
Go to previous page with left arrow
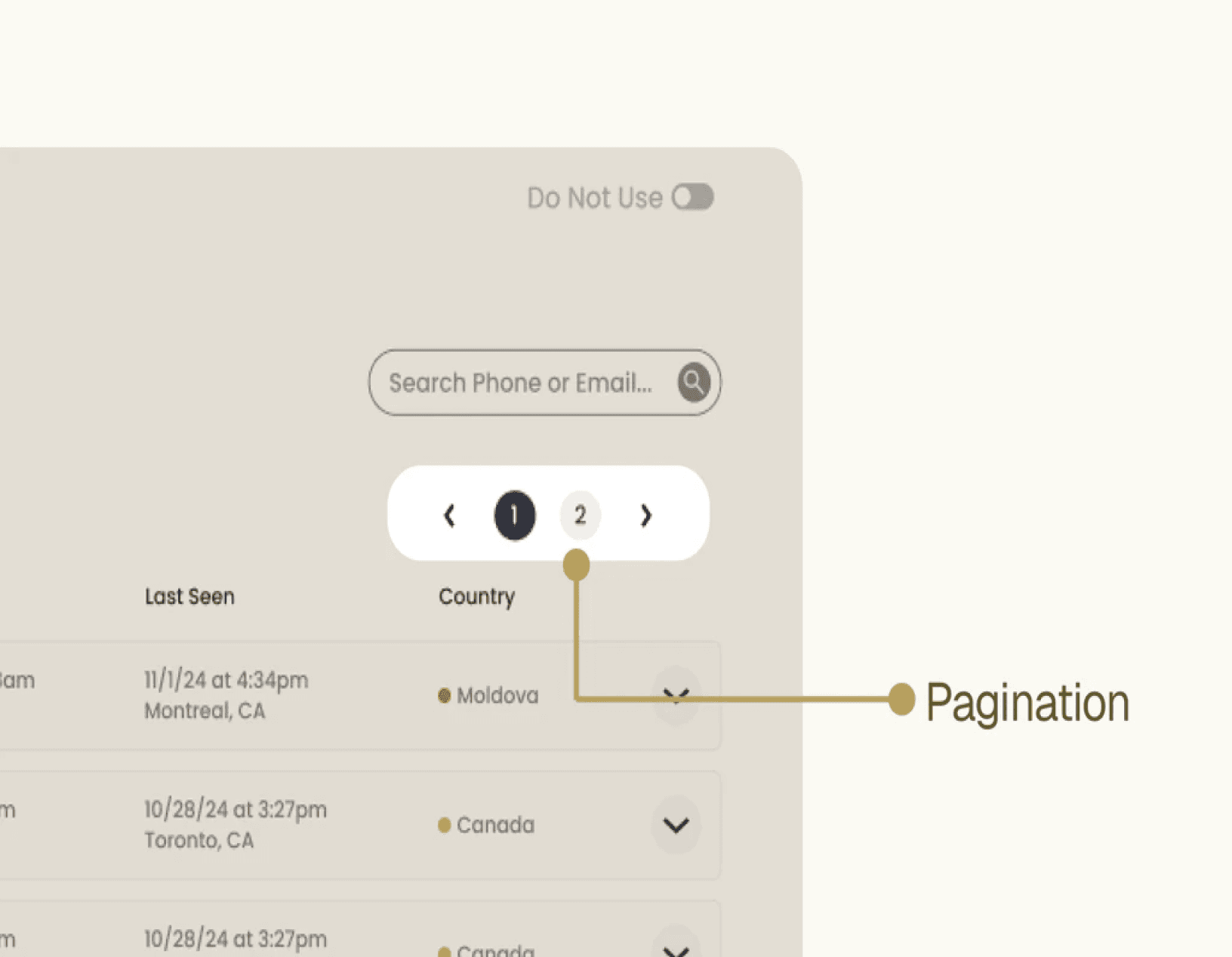click(x=449, y=515)
